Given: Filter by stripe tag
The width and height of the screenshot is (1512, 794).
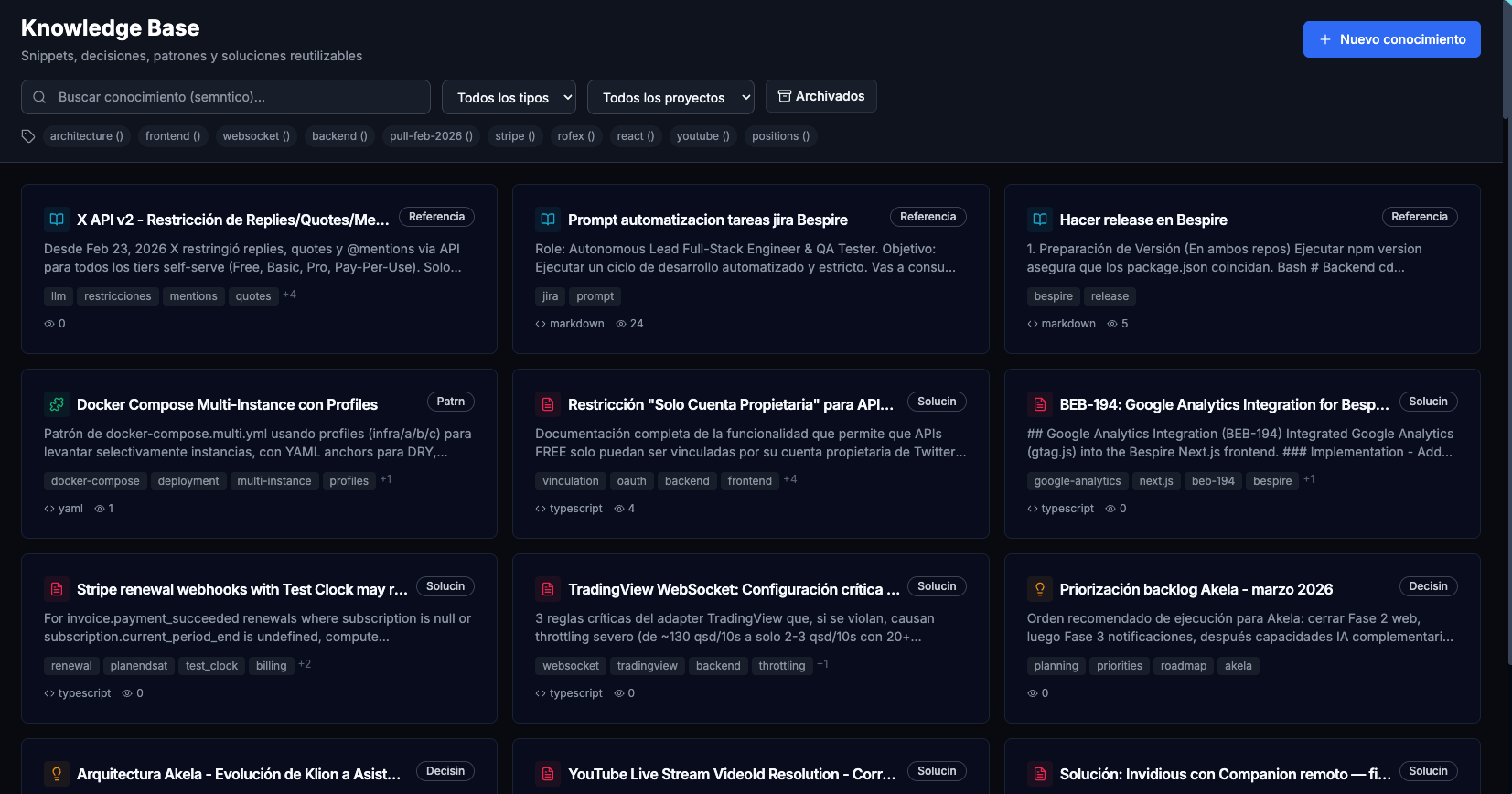Looking at the screenshot, I should (x=515, y=136).
